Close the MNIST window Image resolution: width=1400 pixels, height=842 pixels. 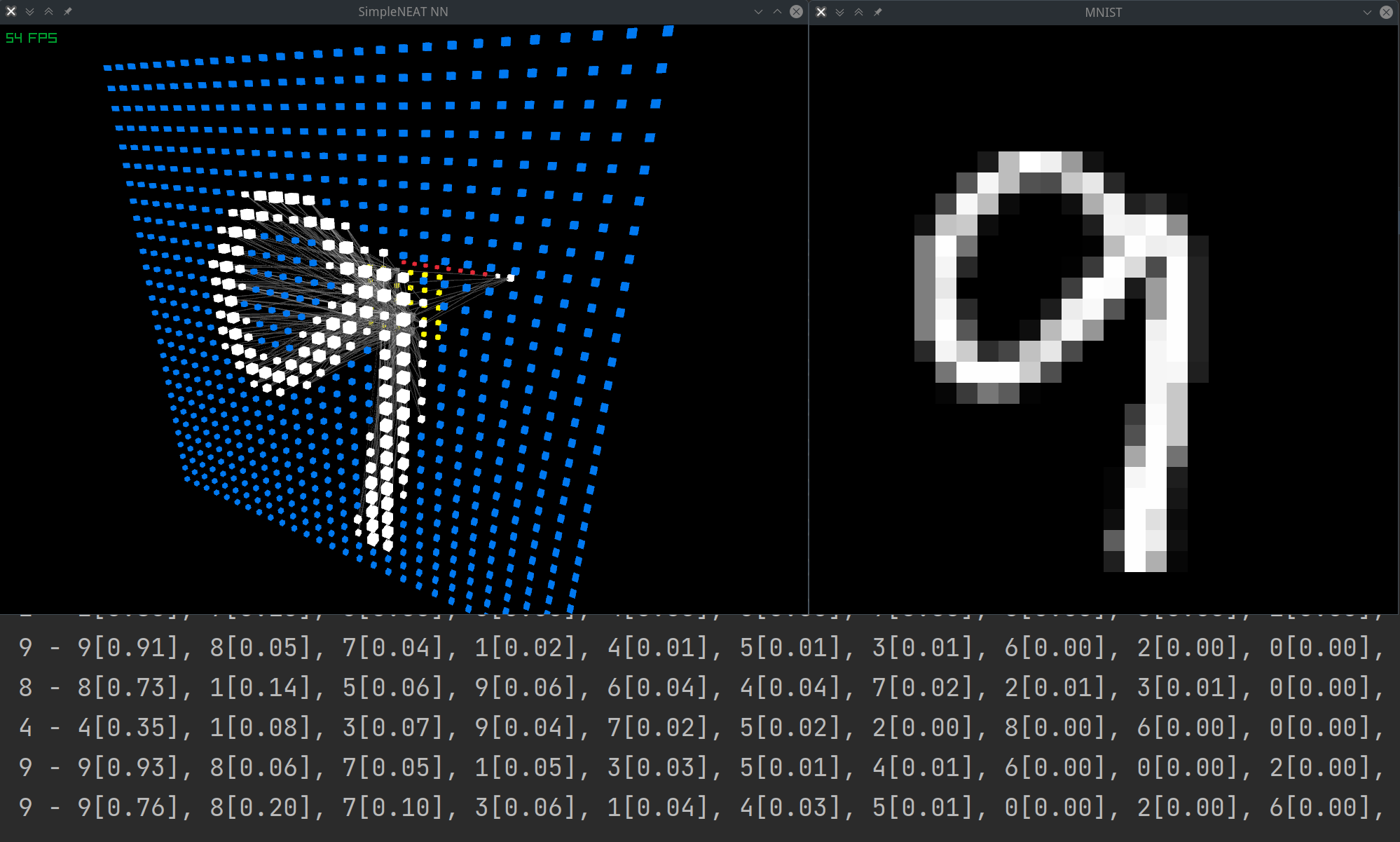(1386, 12)
